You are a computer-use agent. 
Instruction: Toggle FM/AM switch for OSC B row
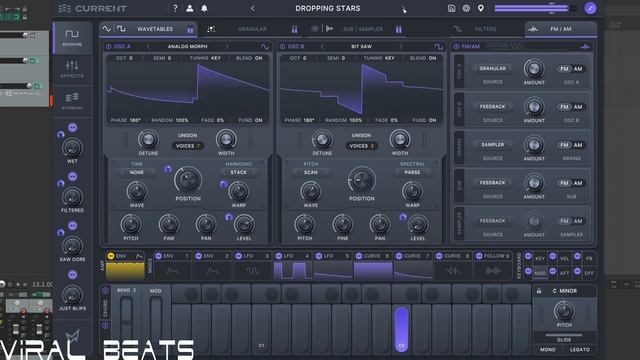pos(571,107)
